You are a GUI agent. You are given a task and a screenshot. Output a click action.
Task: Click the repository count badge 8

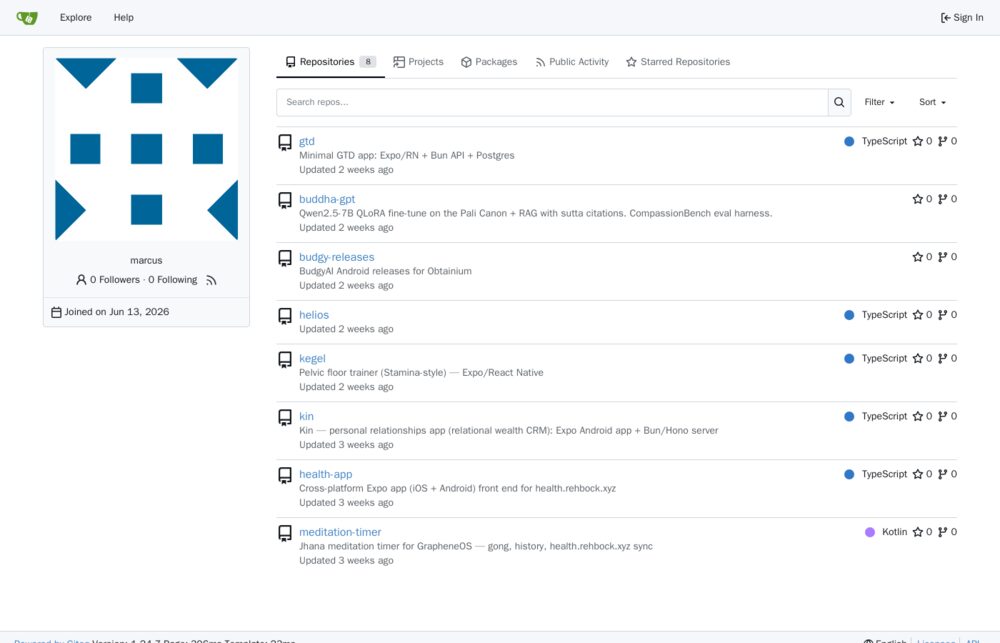click(x=368, y=62)
